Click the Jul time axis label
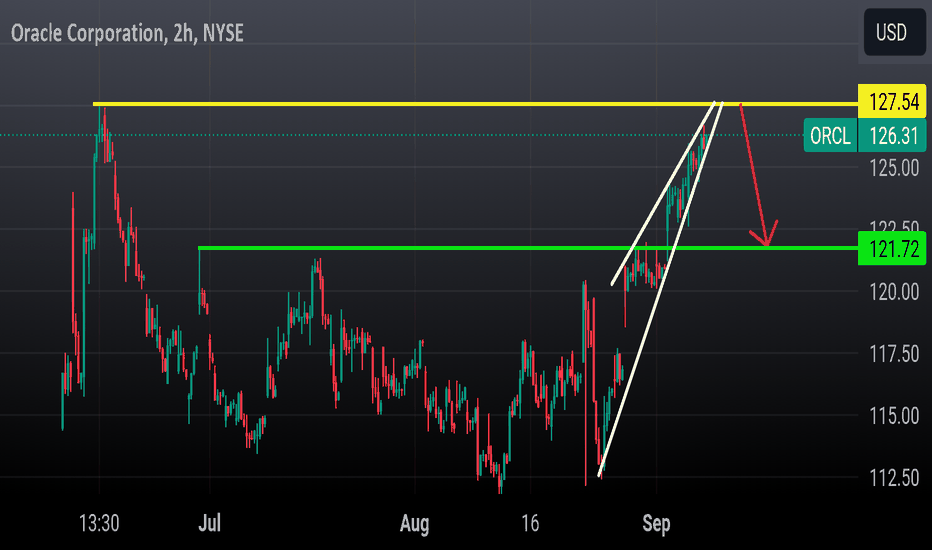The image size is (932, 550). [209, 523]
